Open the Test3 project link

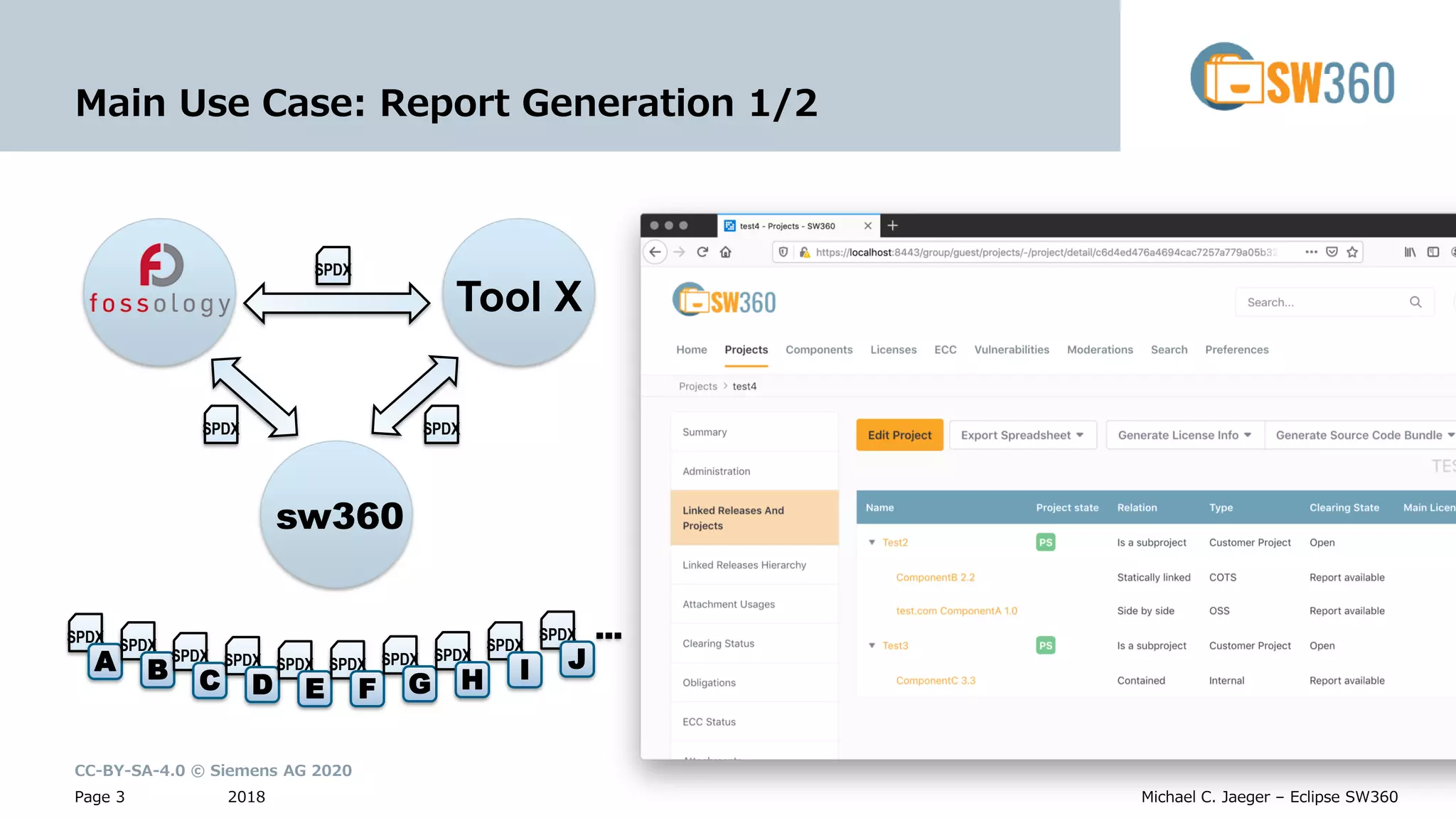[895, 645]
